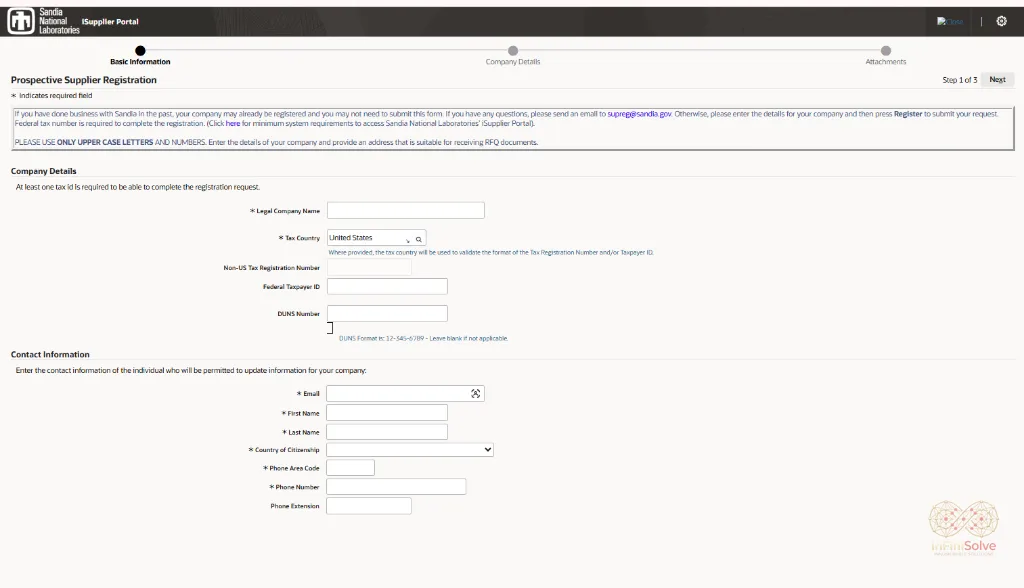This screenshot has width=1024, height=588.
Task: Focus the Legal Company Name field
Action: [406, 210]
